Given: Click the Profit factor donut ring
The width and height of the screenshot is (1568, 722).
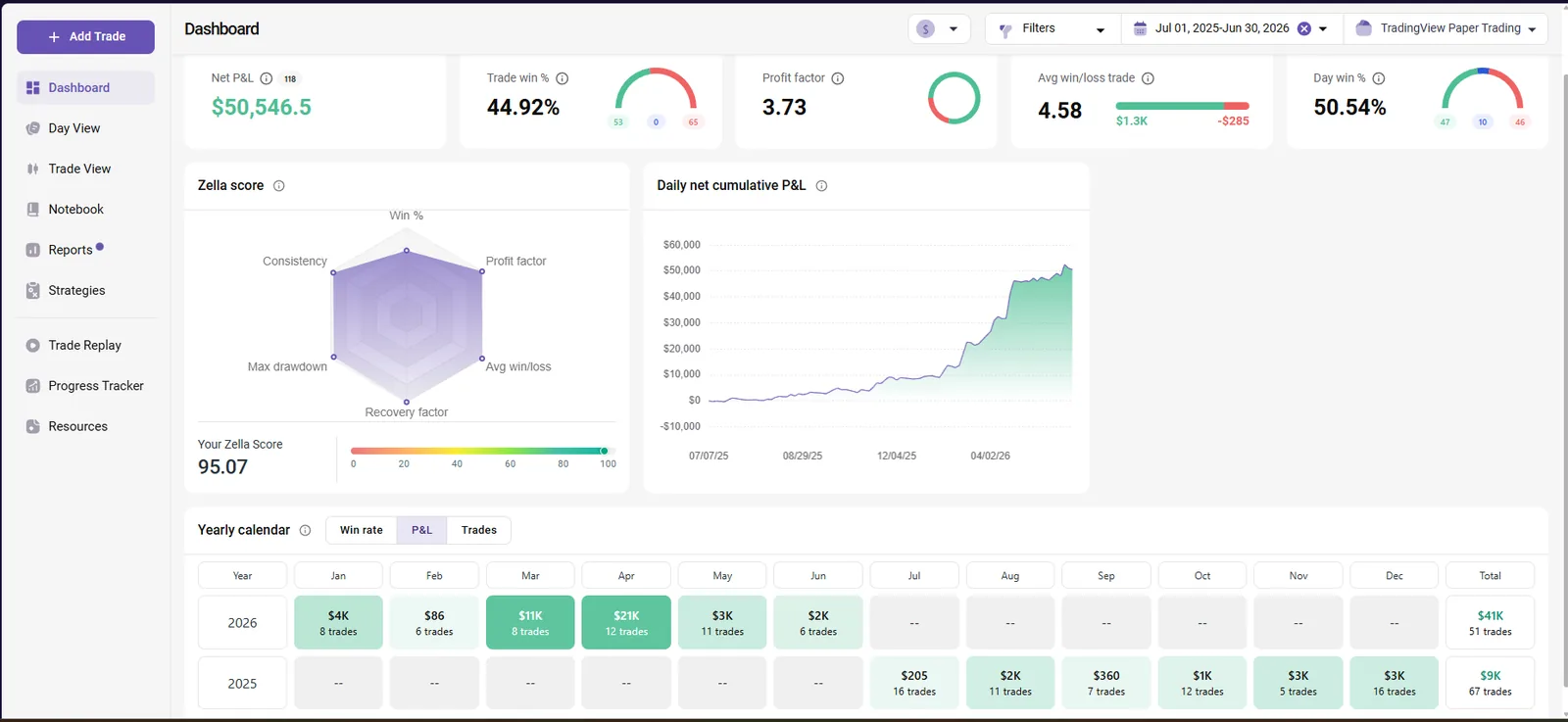Looking at the screenshot, I should [x=954, y=98].
